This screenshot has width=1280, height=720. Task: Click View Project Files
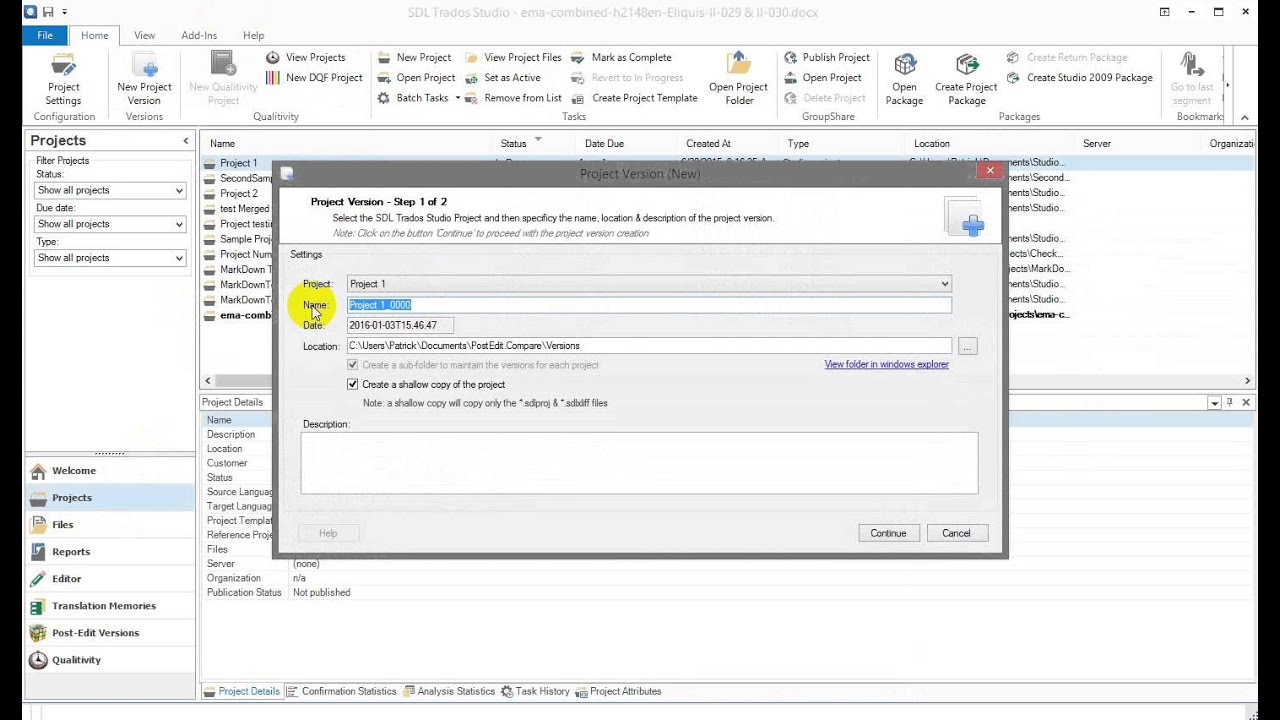coord(513,57)
